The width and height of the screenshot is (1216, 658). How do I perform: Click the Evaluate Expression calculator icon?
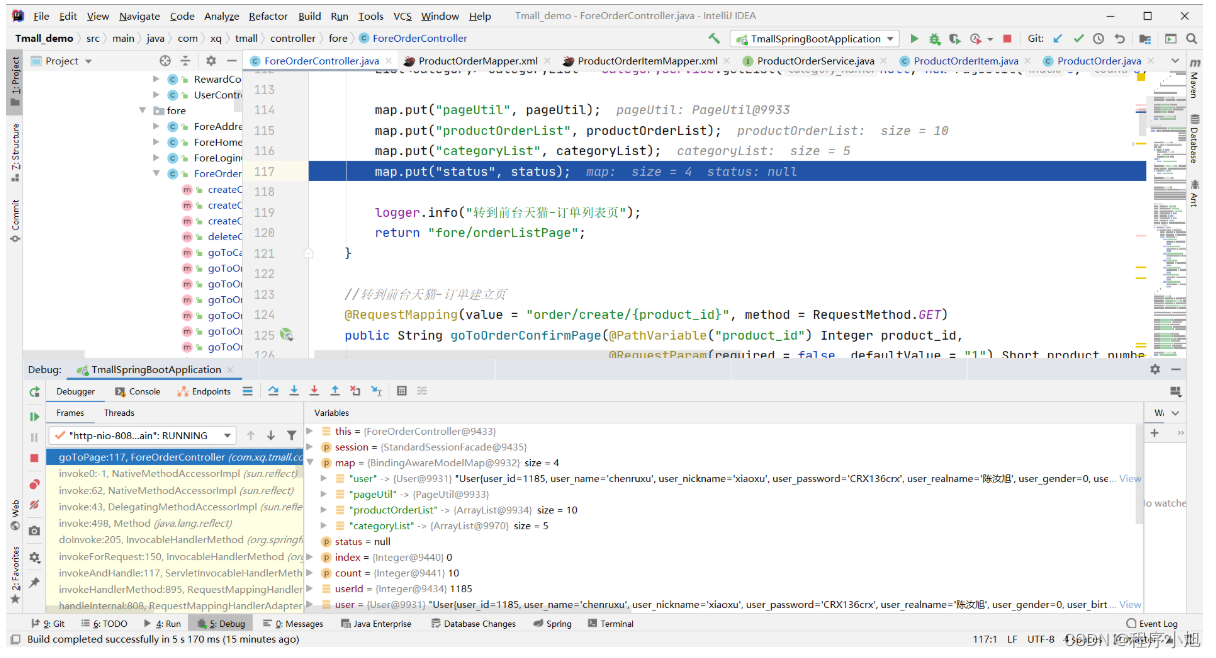coord(402,391)
